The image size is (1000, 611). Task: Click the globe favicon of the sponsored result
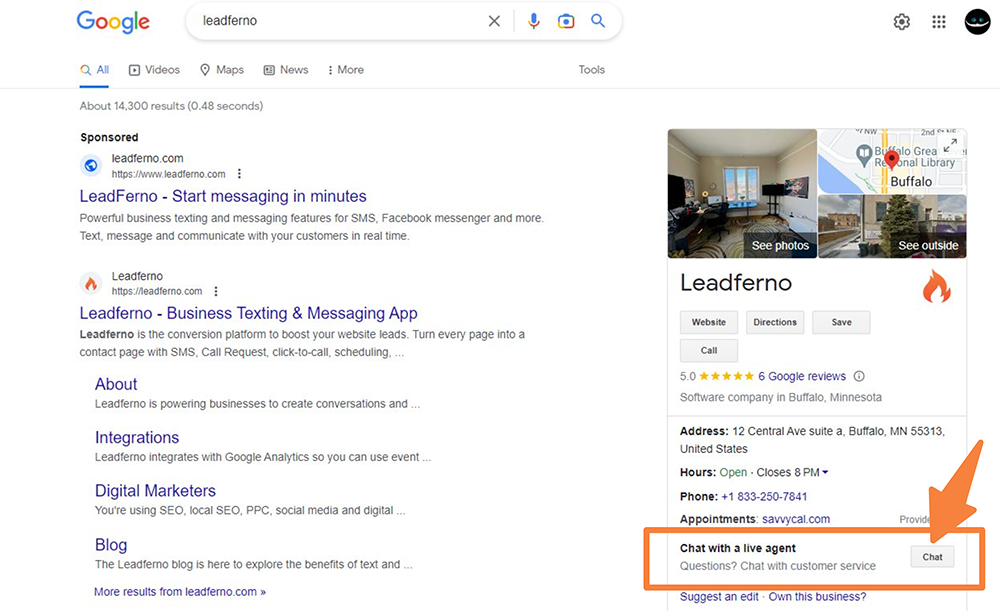click(91, 165)
